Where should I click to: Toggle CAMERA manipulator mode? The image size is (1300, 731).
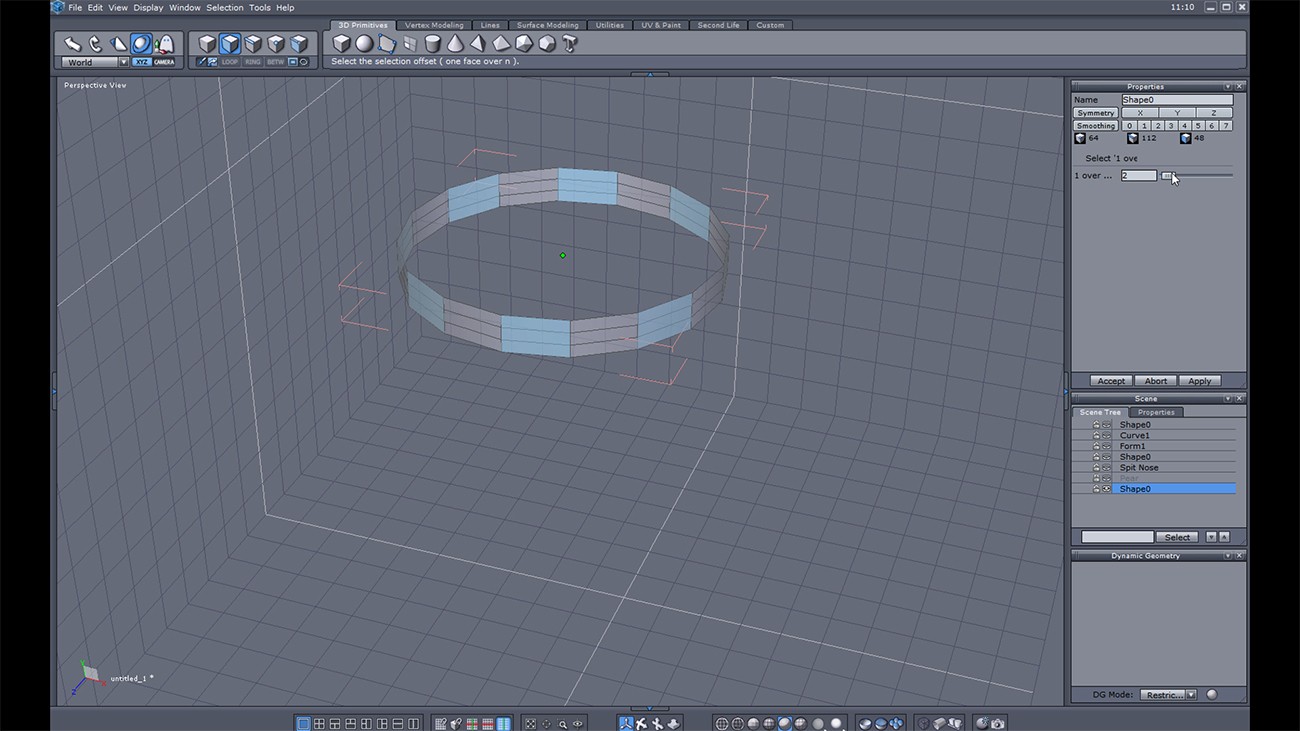click(x=164, y=62)
